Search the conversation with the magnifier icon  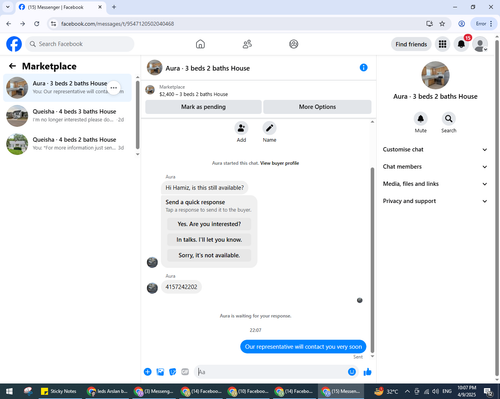(449, 119)
